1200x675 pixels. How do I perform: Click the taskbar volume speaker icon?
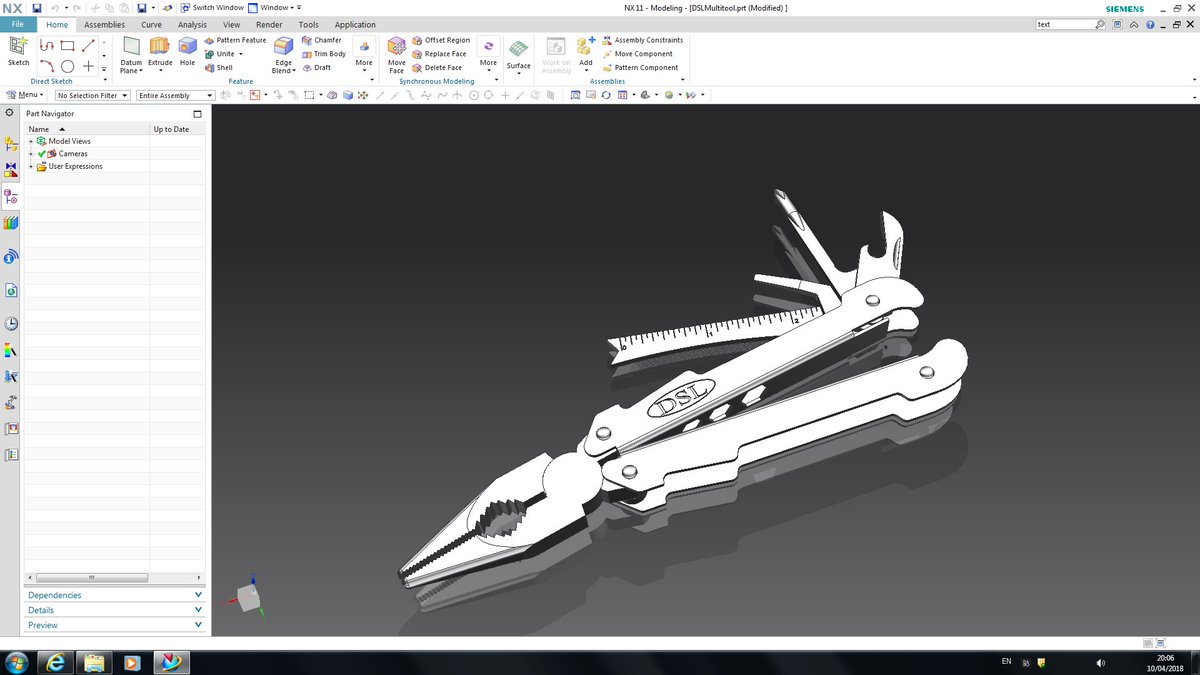click(x=1101, y=662)
